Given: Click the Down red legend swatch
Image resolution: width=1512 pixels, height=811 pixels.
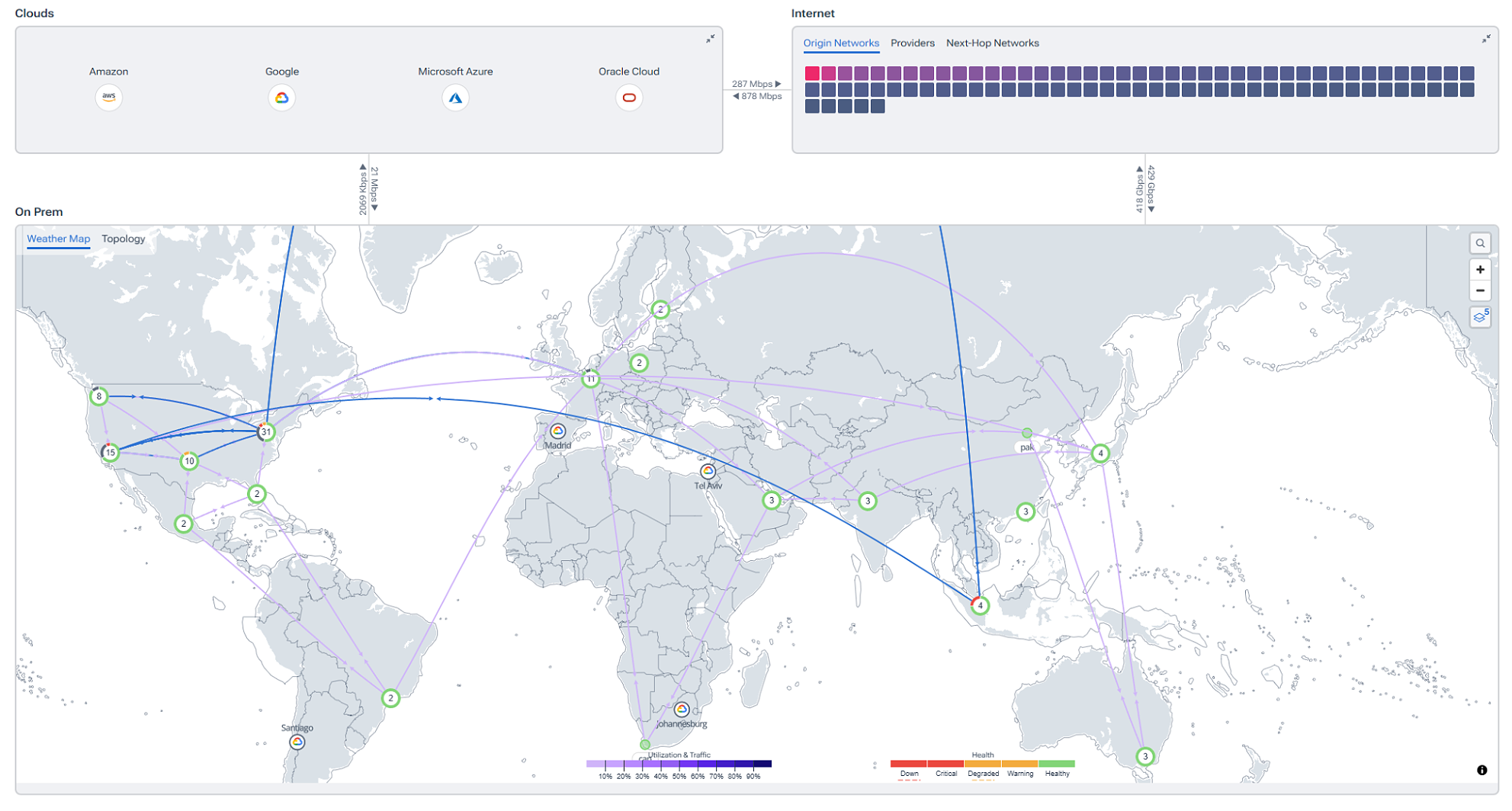Looking at the screenshot, I should tap(909, 763).
